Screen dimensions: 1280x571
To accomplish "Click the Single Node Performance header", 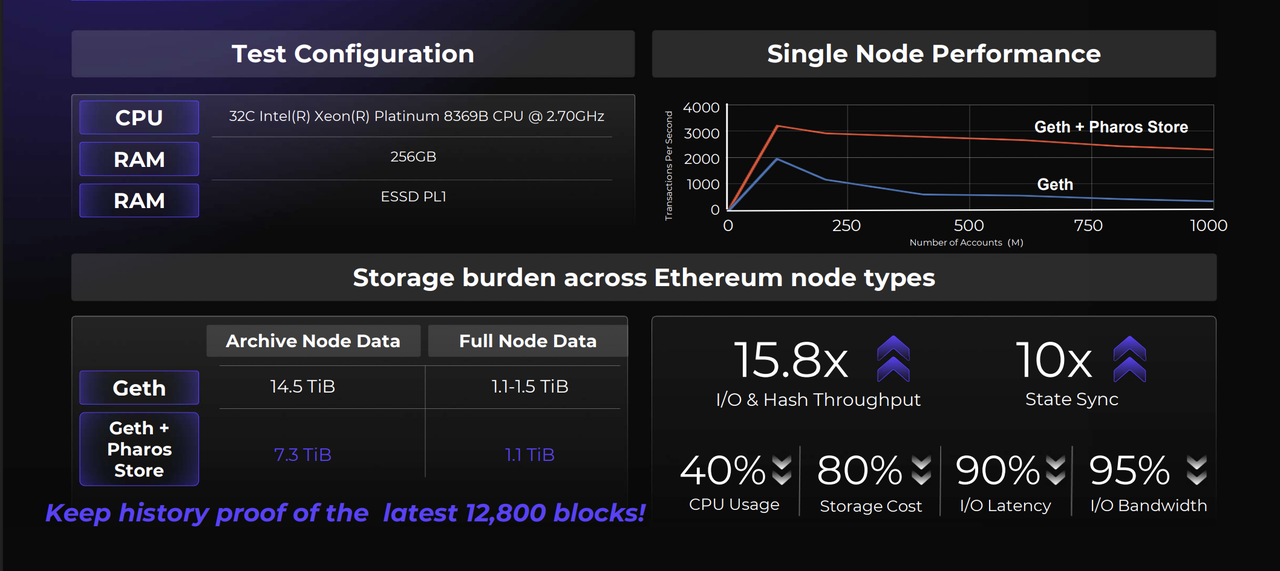I will 933,54.
